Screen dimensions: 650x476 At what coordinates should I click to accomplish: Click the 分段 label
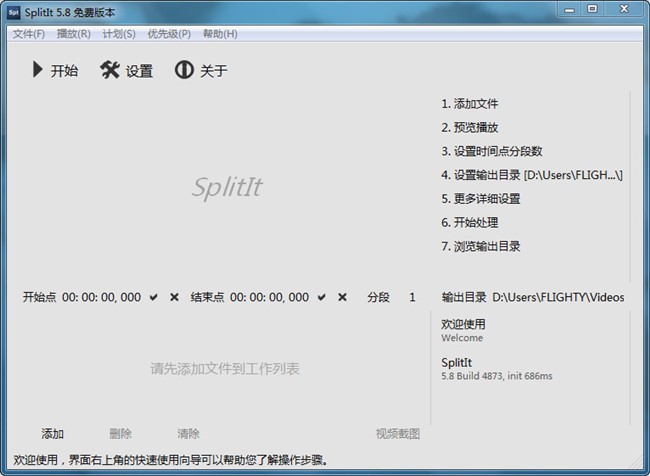378,297
